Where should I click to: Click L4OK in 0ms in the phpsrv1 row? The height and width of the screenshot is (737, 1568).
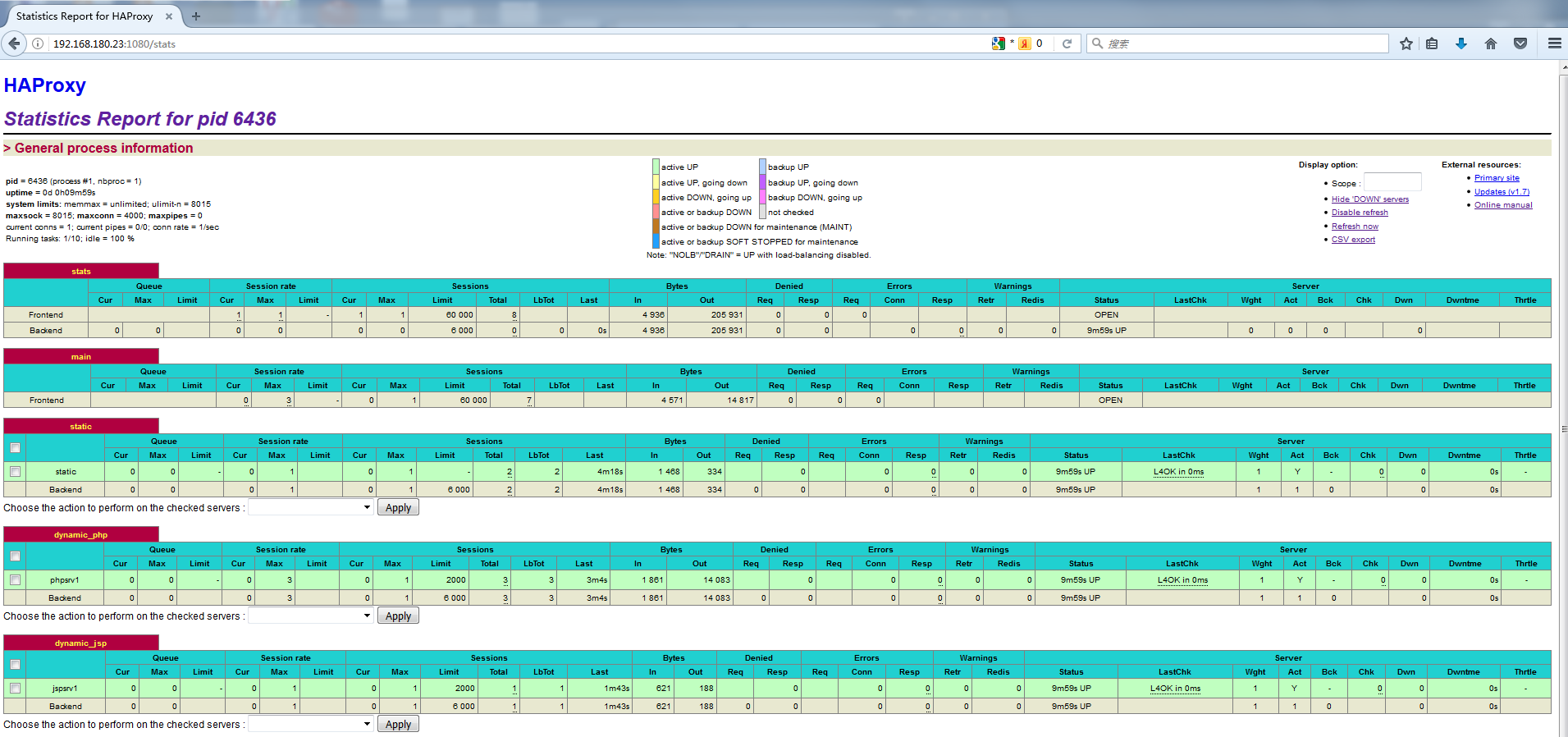1182,579
